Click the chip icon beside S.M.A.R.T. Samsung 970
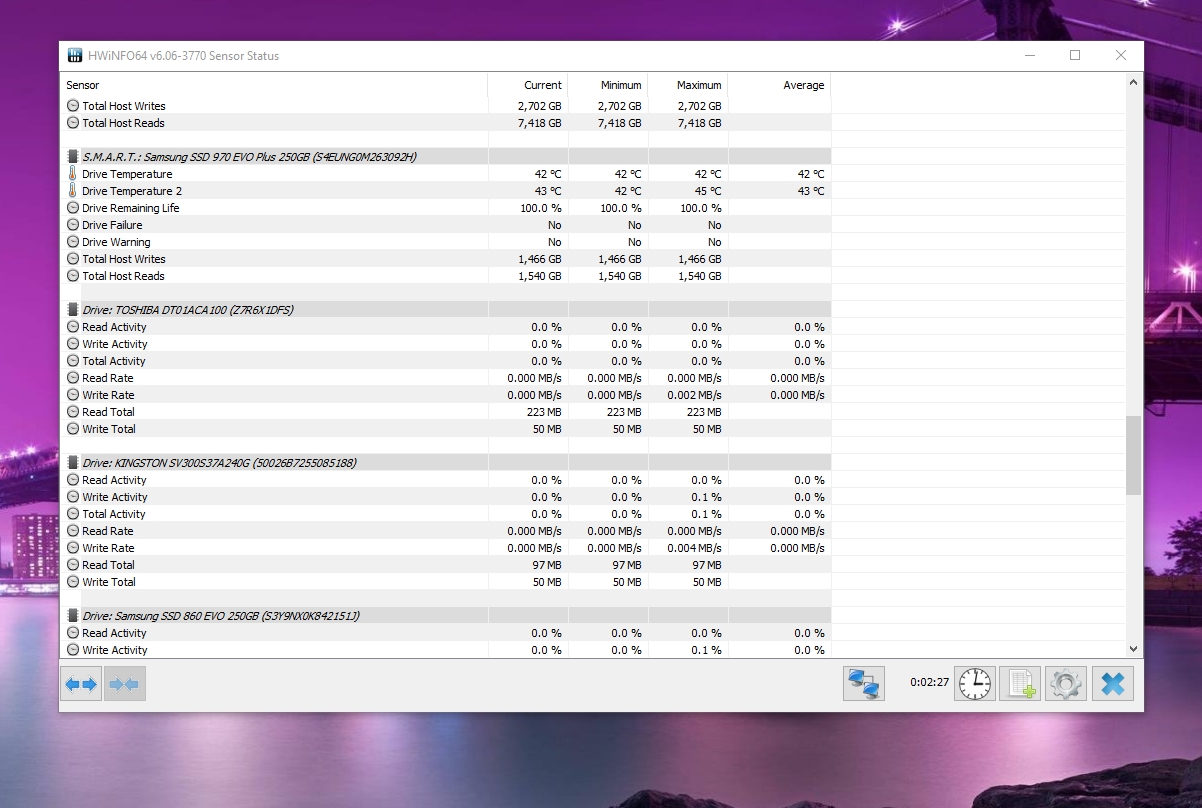The width and height of the screenshot is (1202, 808). click(73, 157)
